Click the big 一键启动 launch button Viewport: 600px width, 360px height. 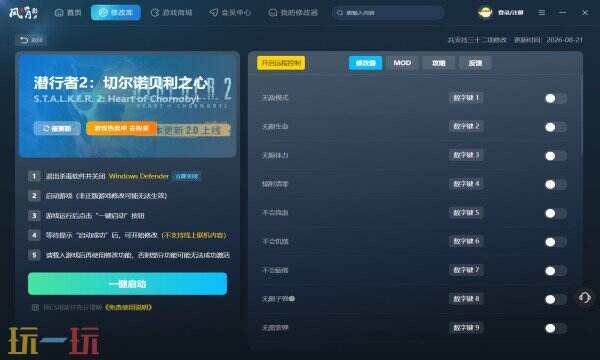pos(127,283)
